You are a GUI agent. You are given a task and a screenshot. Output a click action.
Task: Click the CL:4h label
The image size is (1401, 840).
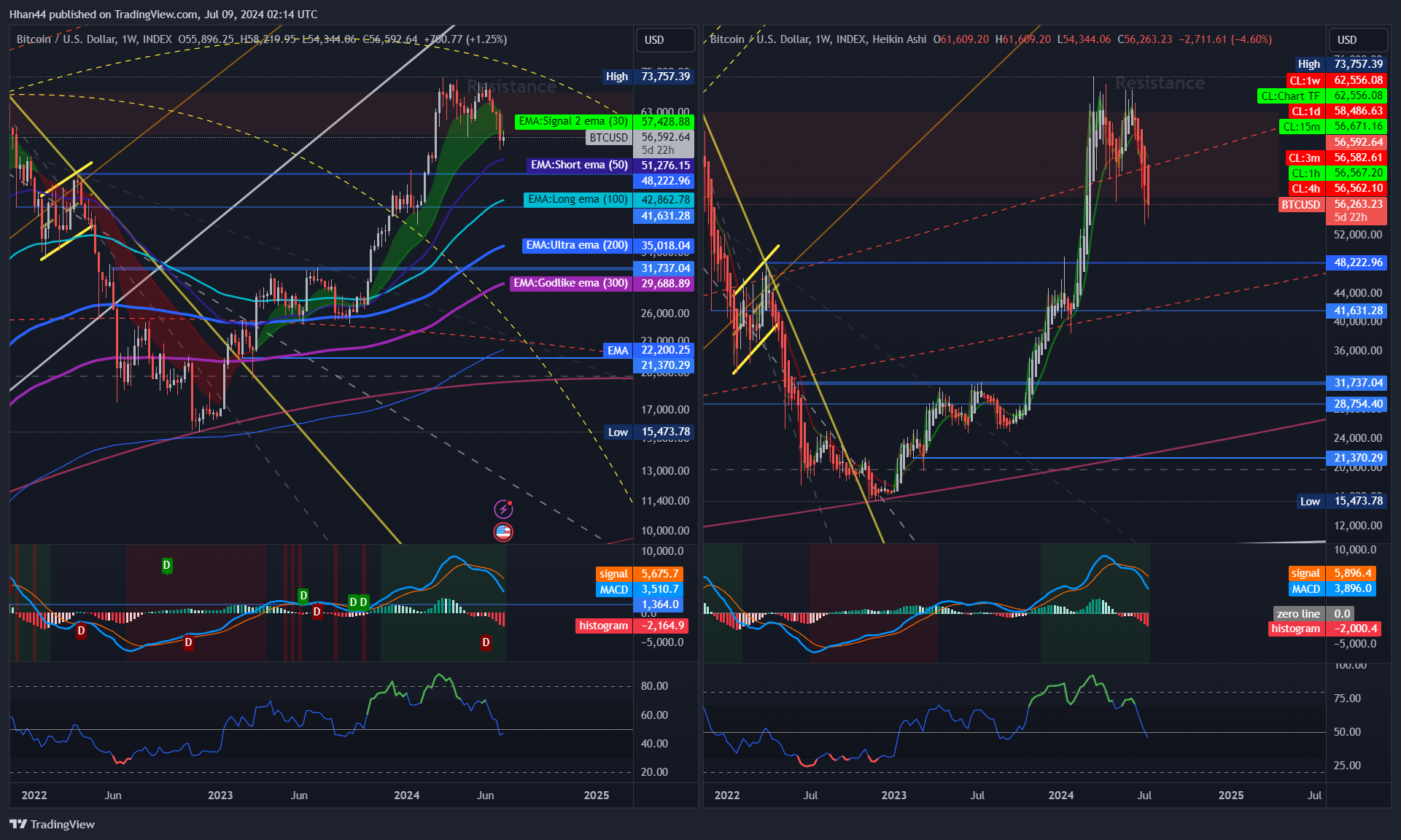(x=1305, y=189)
